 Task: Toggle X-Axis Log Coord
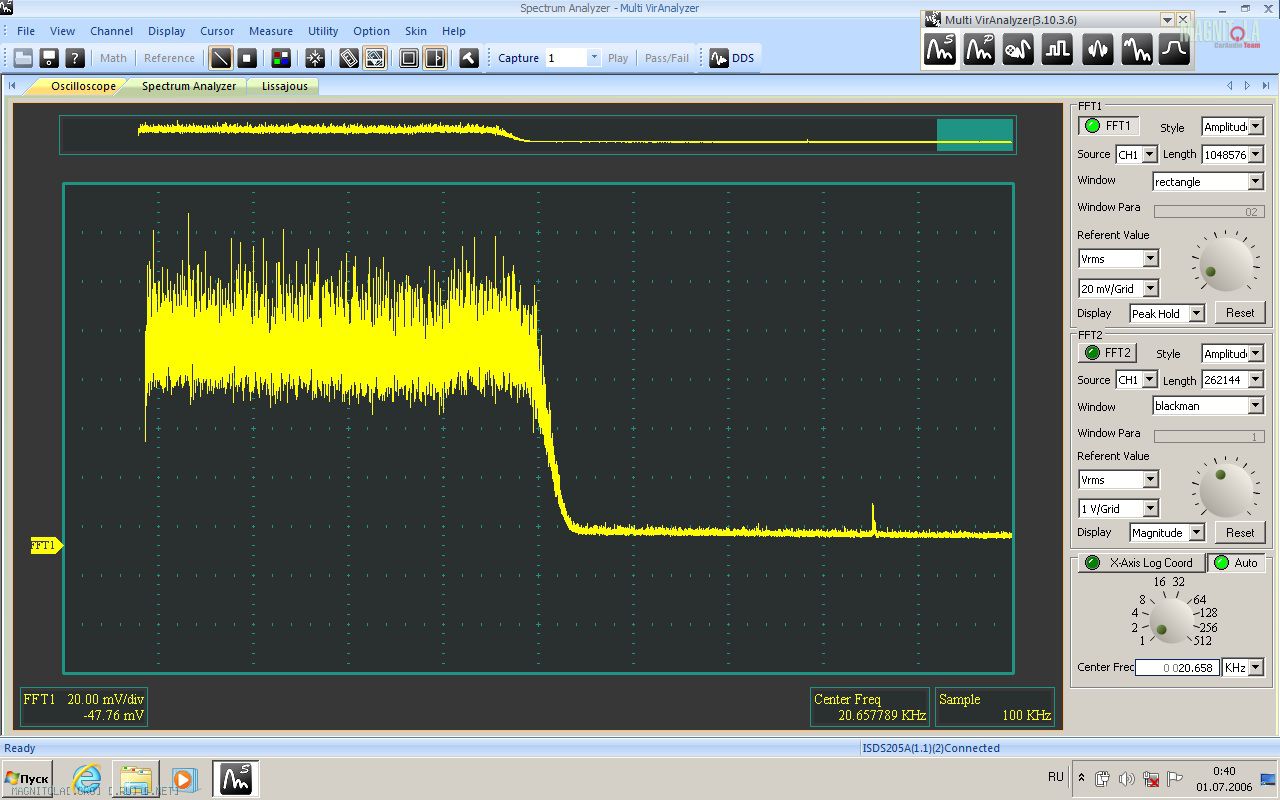(x=1140, y=563)
